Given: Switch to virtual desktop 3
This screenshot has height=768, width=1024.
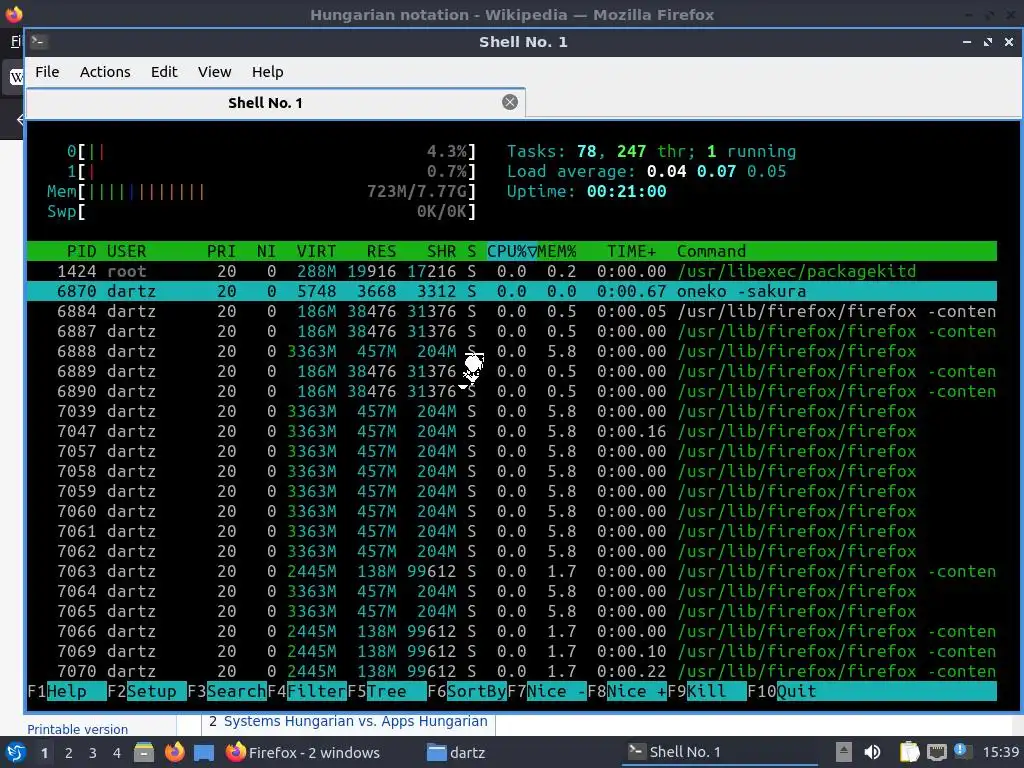Looking at the screenshot, I should (93, 753).
